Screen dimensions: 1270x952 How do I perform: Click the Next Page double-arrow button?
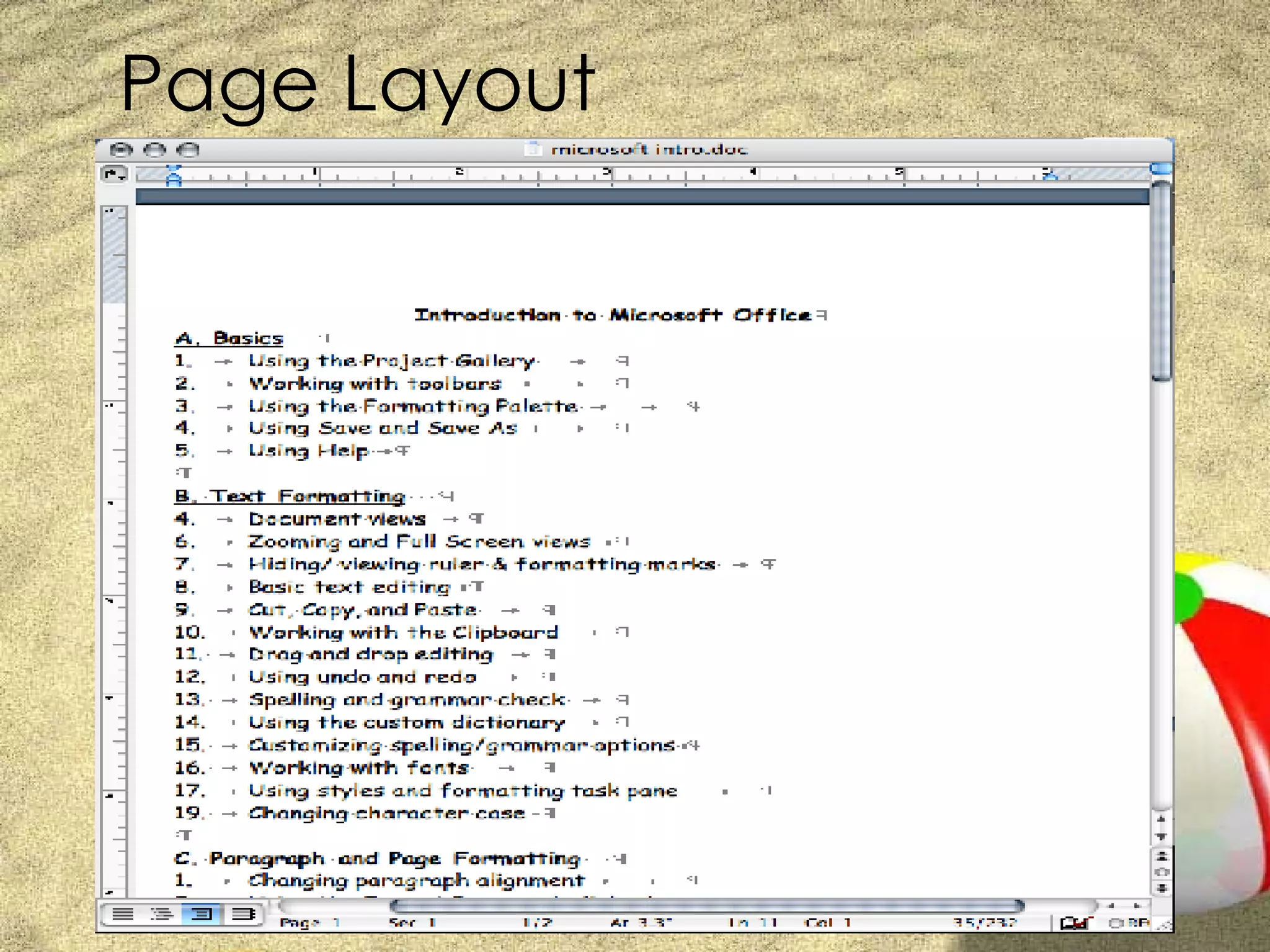[x=1161, y=888]
